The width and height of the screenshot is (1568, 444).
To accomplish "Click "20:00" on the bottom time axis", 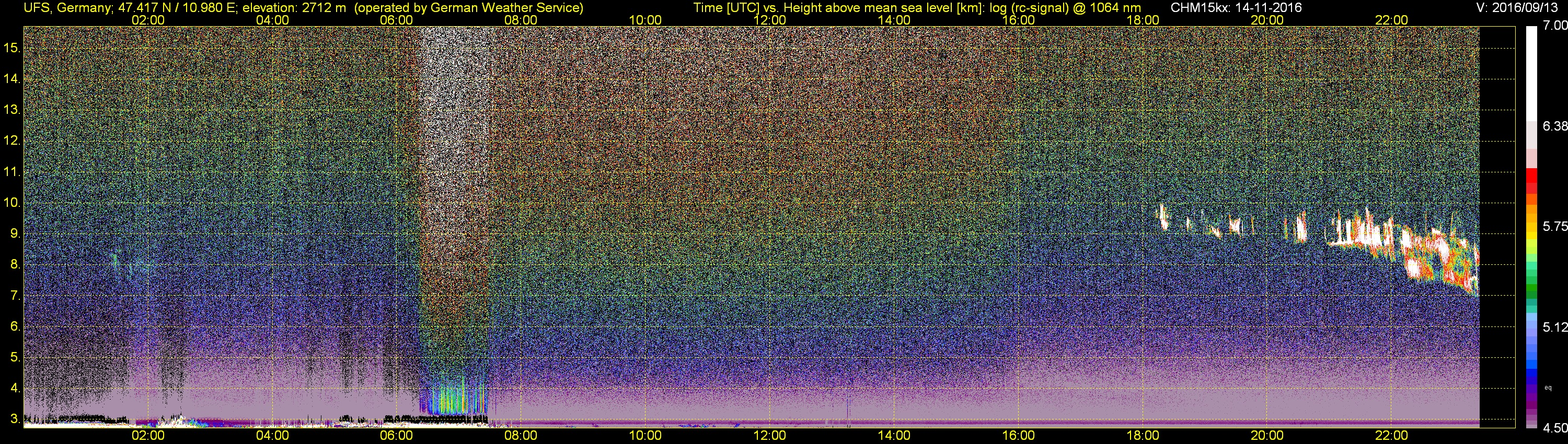I will (1267, 436).
